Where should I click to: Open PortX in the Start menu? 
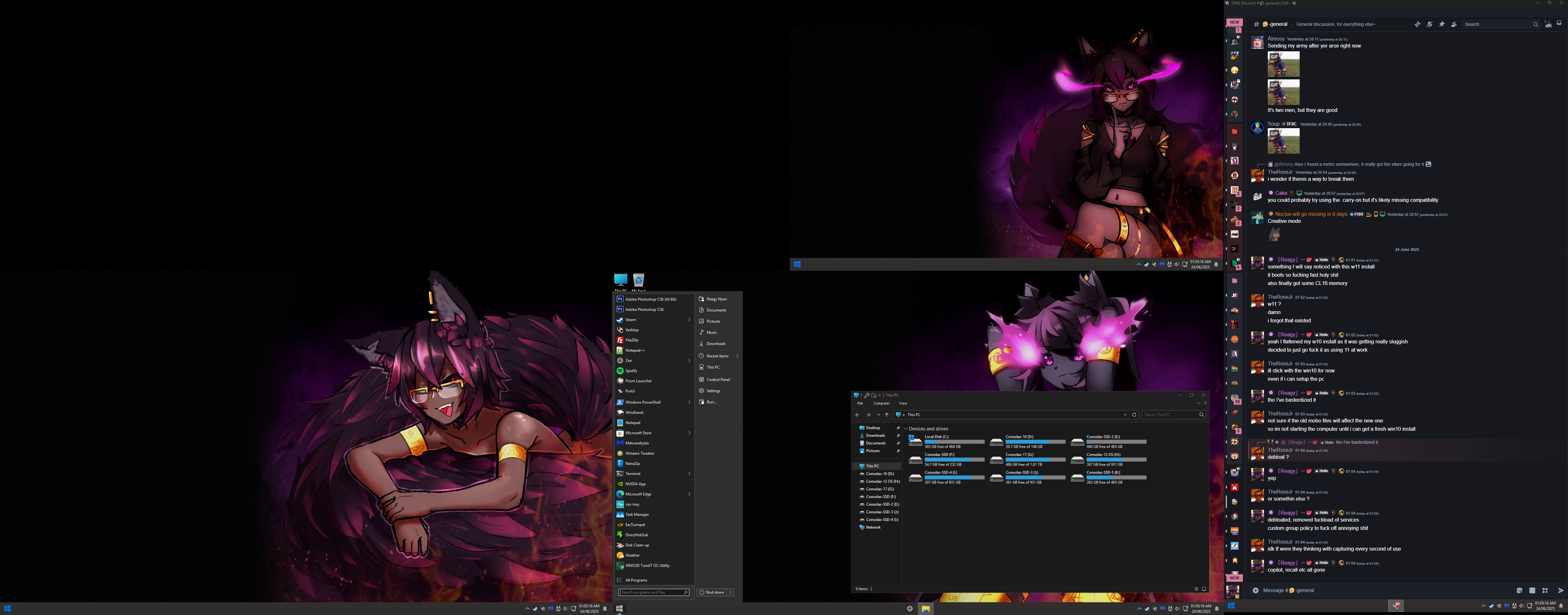654,391
